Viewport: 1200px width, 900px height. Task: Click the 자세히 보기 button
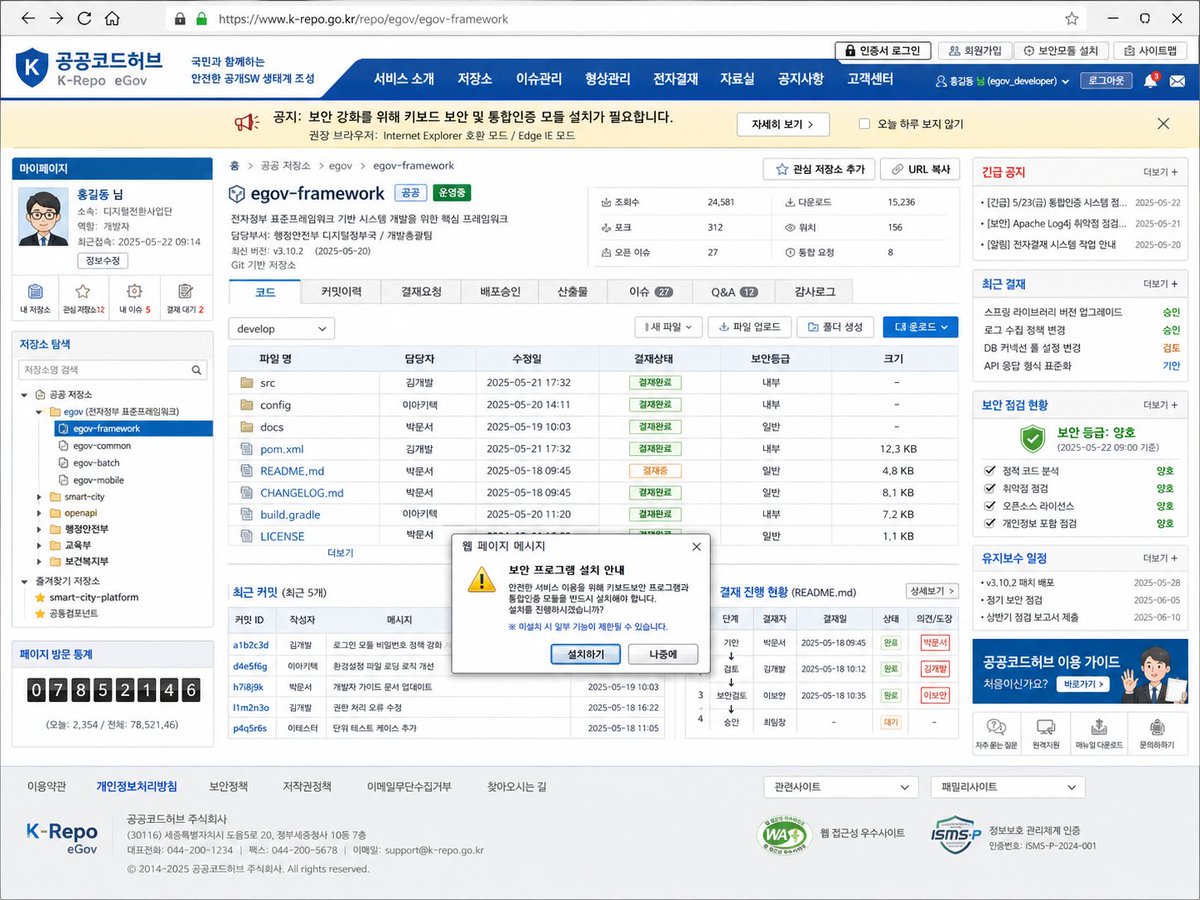(783, 124)
